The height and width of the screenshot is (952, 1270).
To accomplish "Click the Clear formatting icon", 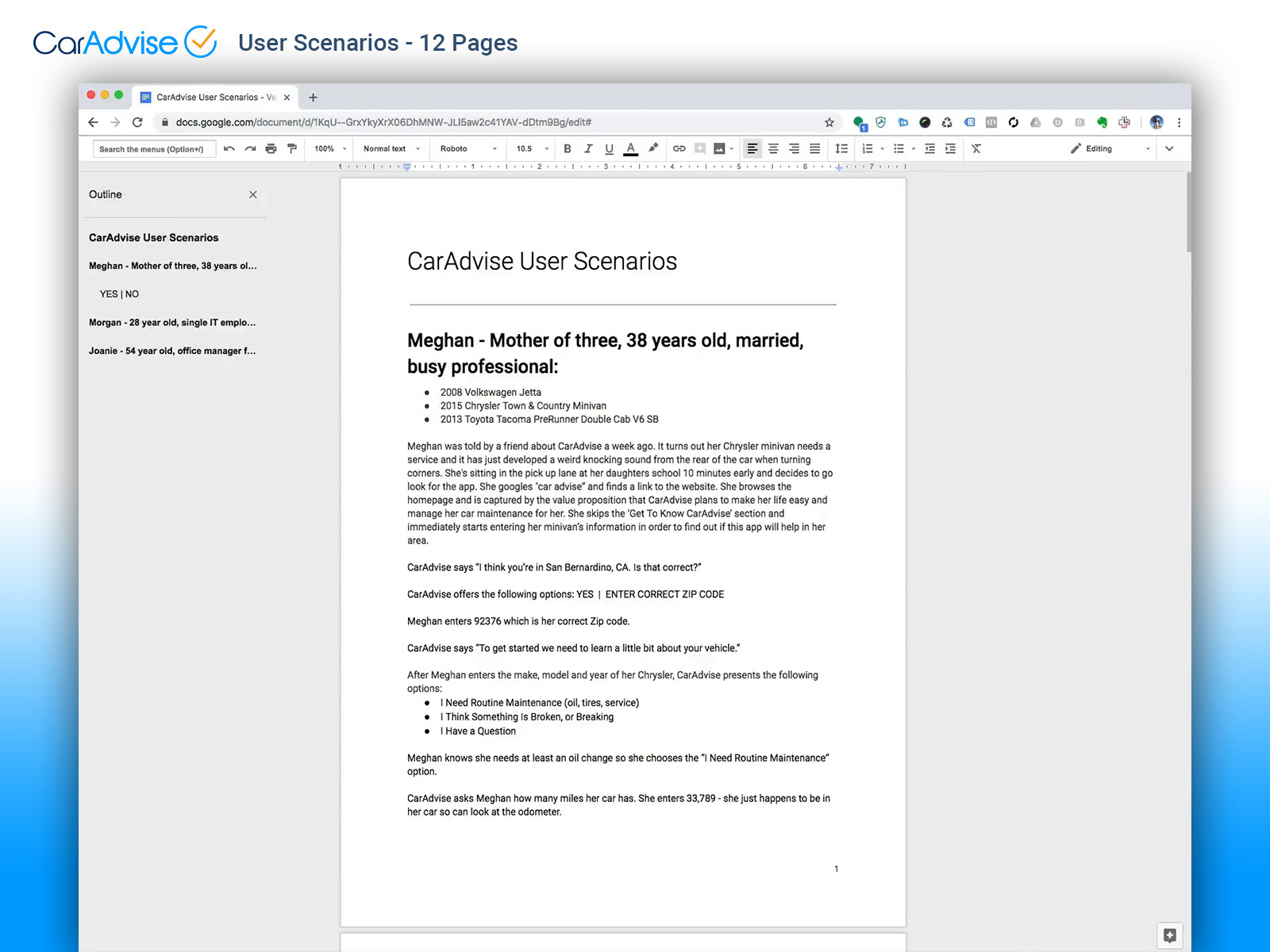I will coord(976,148).
